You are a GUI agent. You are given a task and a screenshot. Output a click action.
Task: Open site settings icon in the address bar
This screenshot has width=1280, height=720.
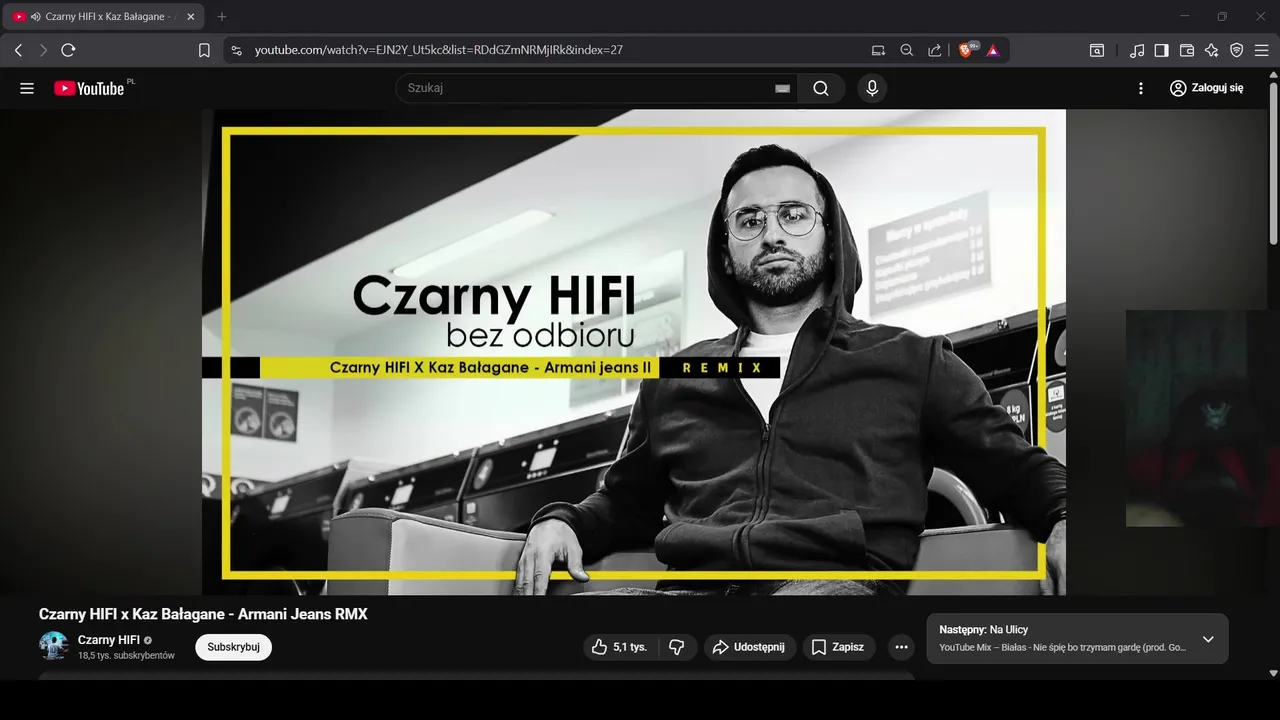click(x=236, y=50)
